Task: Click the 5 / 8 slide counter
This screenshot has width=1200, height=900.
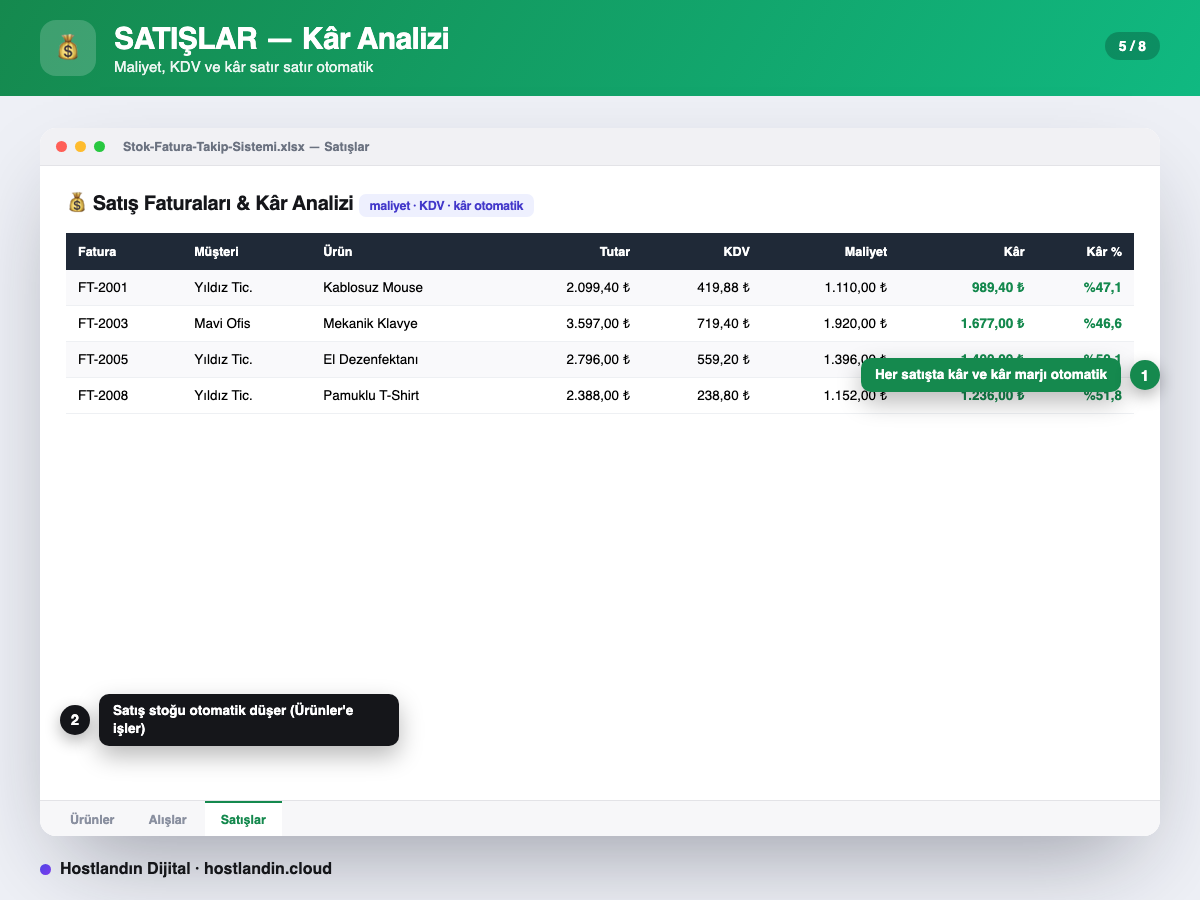Action: (x=1132, y=46)
